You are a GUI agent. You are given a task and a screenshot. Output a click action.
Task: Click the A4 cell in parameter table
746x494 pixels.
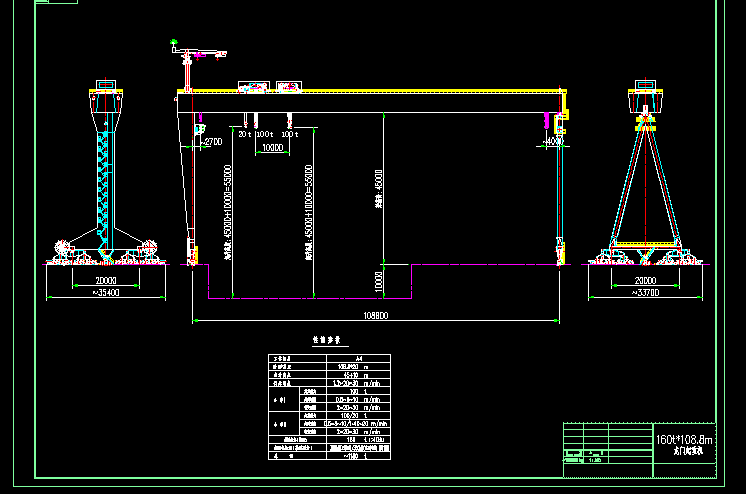(x=359, y=358)
